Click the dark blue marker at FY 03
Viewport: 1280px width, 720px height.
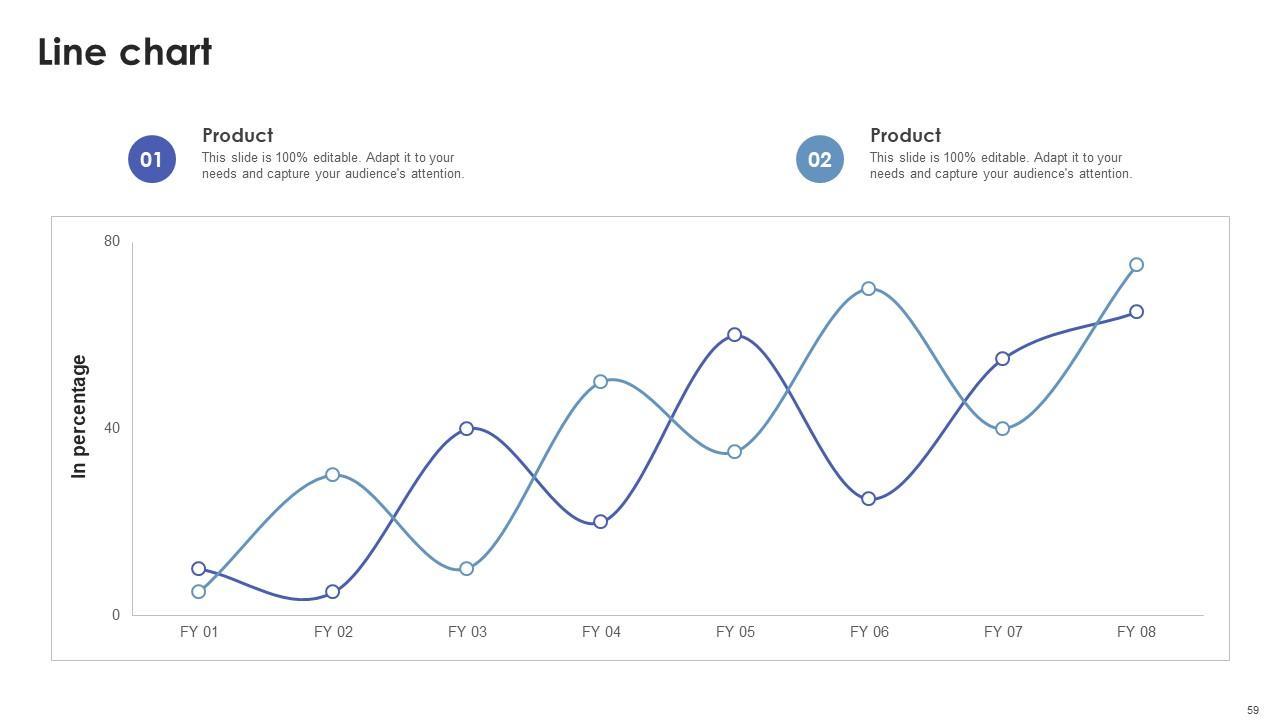[x=466, y=429]
